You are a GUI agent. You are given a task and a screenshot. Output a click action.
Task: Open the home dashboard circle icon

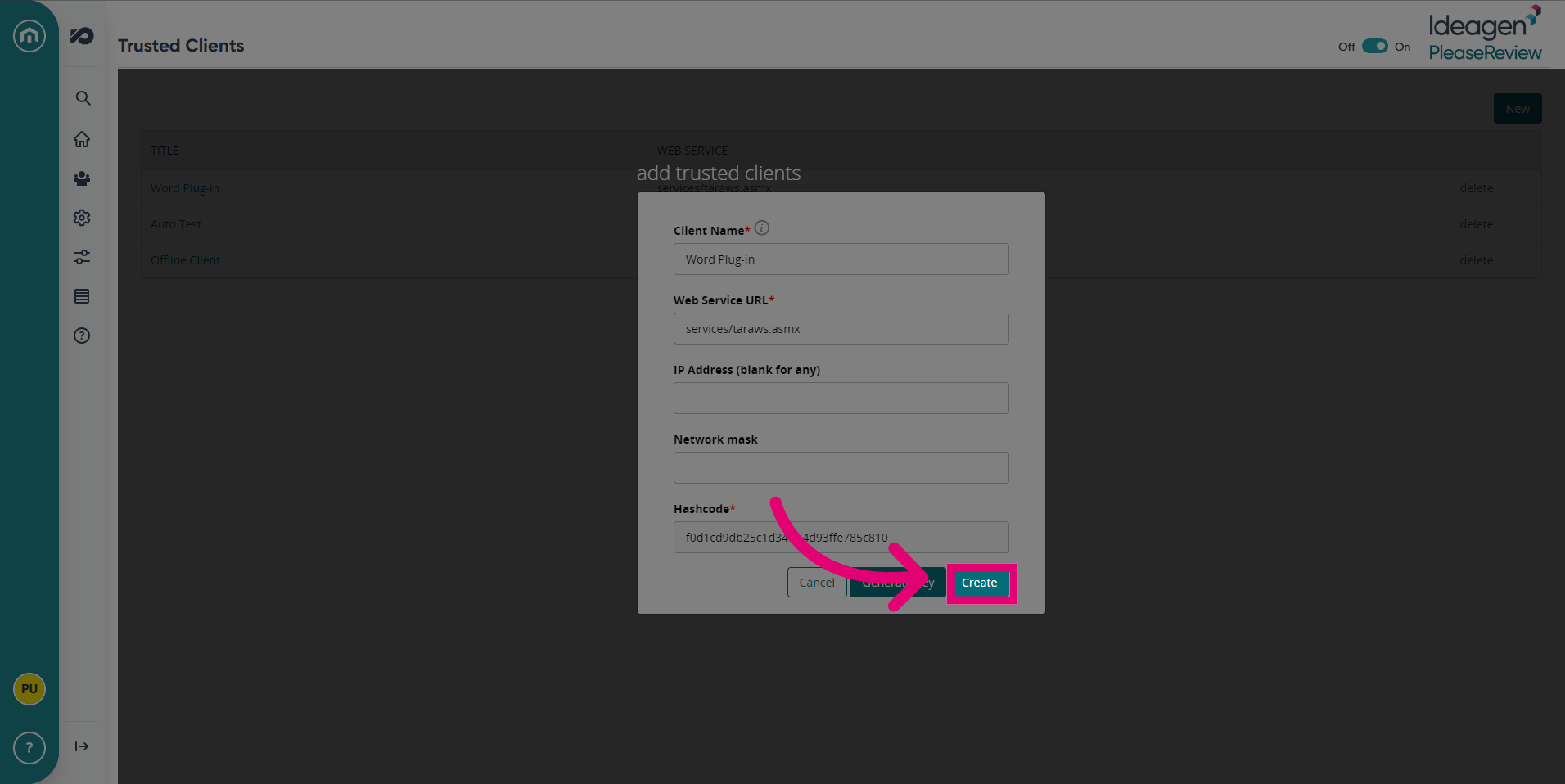pyautogui.click(x=29, y=35)
